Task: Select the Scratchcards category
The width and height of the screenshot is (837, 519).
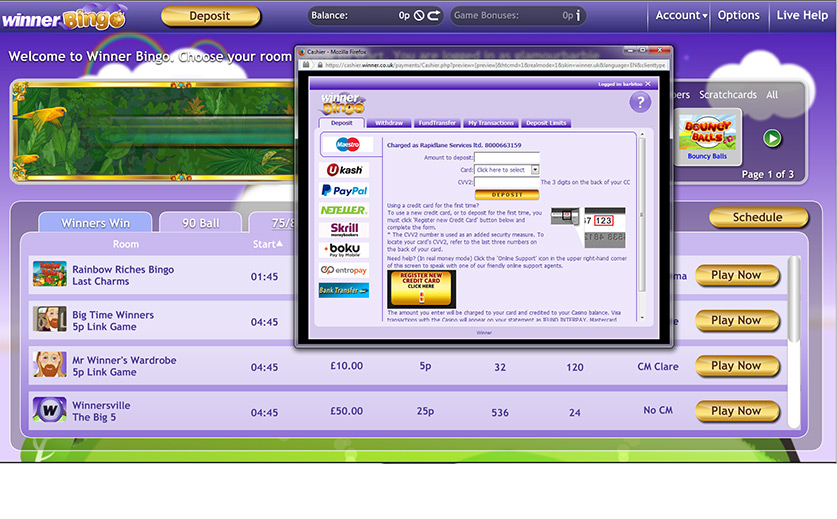Action: [728, 95]
